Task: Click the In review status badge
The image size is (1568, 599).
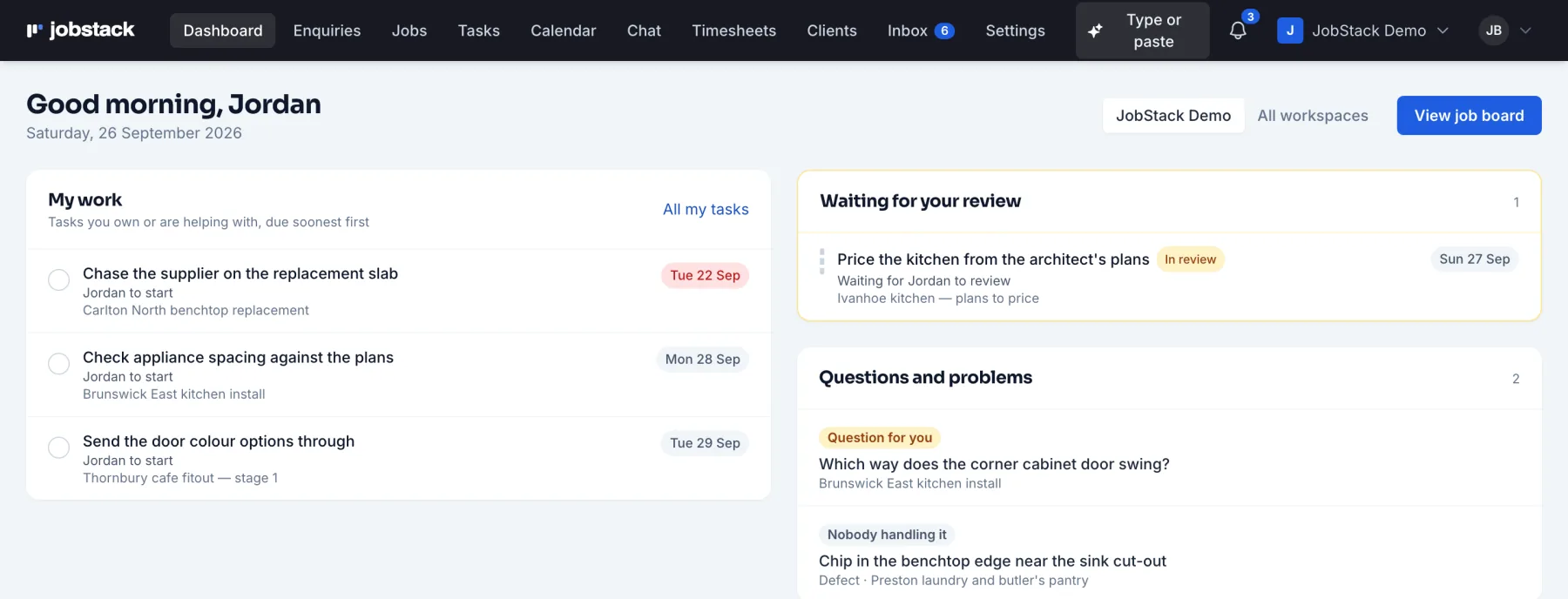Action: pyautogui.click(x=1190, y=259)
